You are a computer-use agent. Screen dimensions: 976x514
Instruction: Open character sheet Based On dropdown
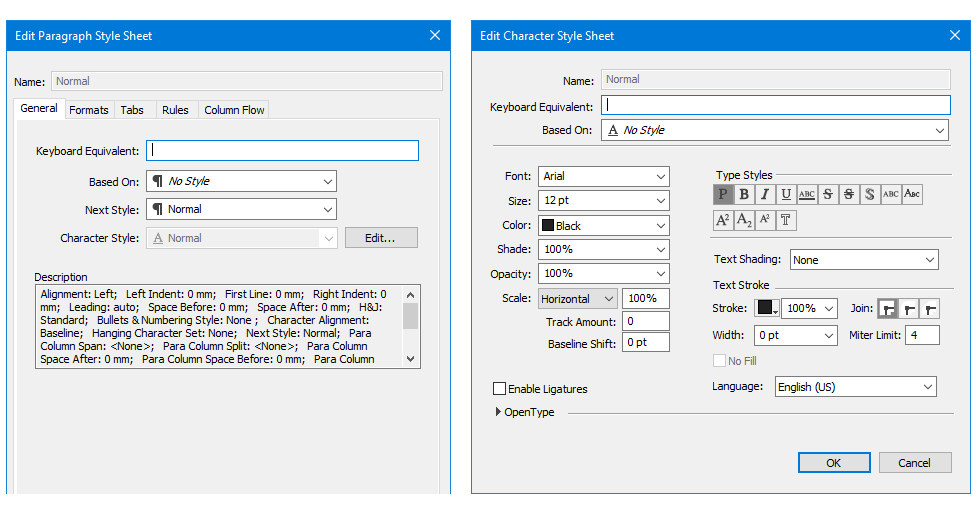[775, 130]
